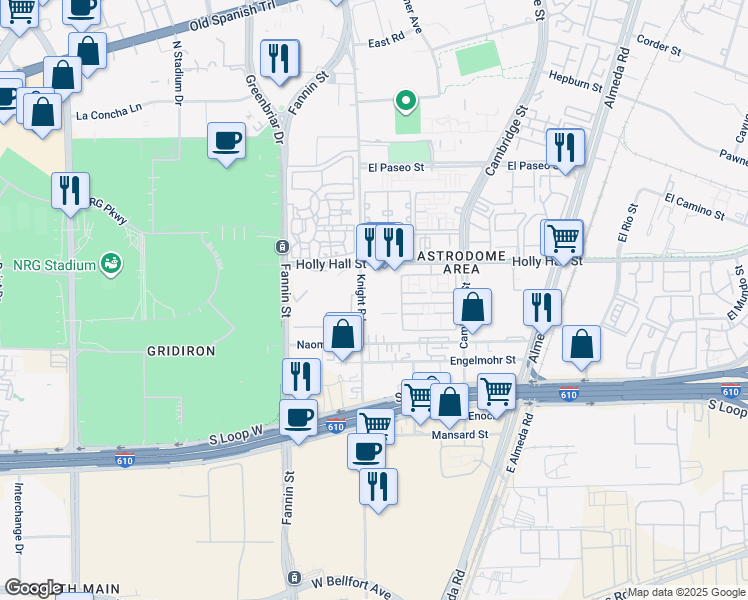Click the Mansard St street label
This screenshot has width=748, height=600.
pyautogui.click(x=460, y=435)
